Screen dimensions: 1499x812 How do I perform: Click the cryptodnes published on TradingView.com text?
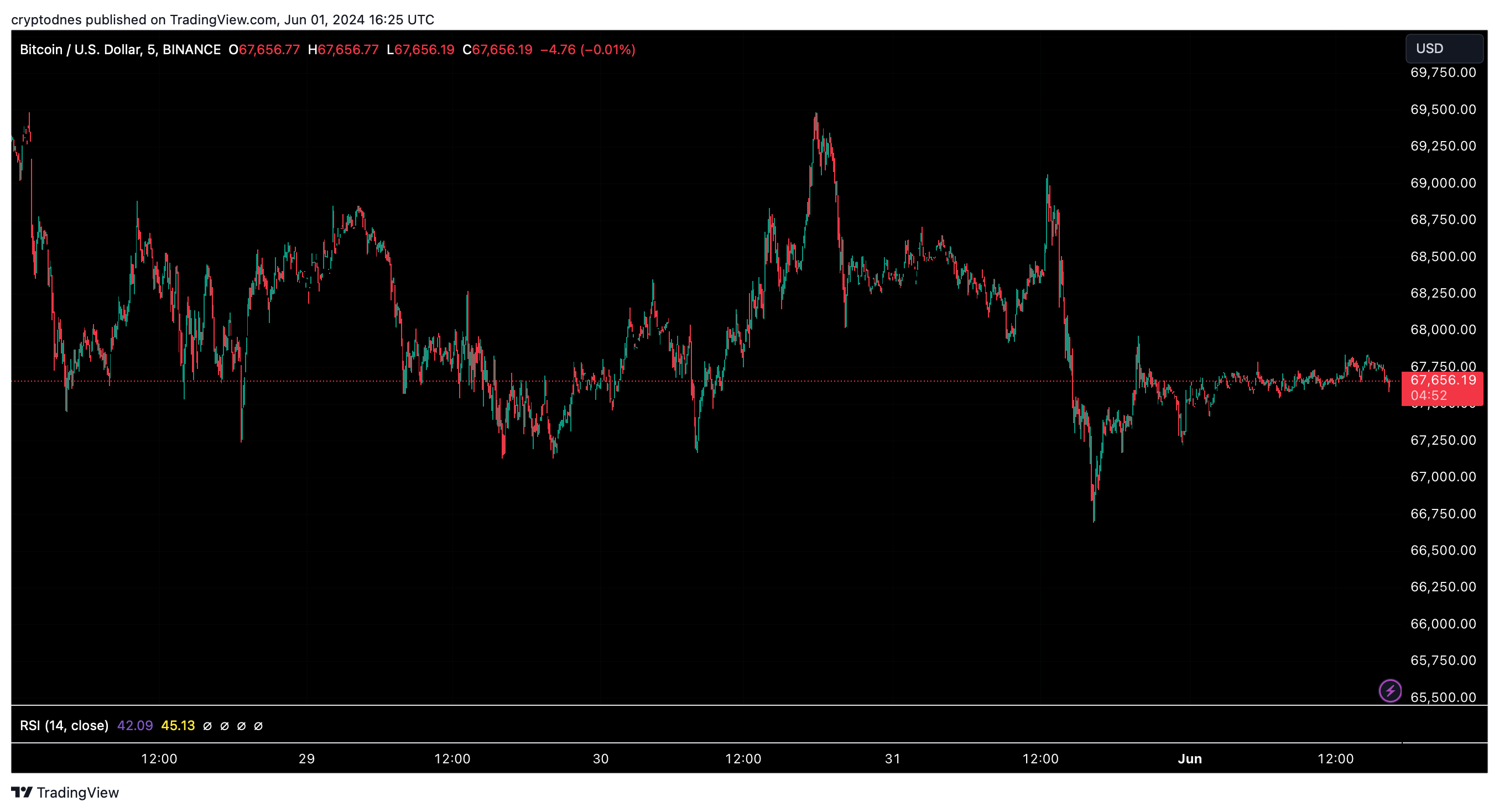coord(222,19)
